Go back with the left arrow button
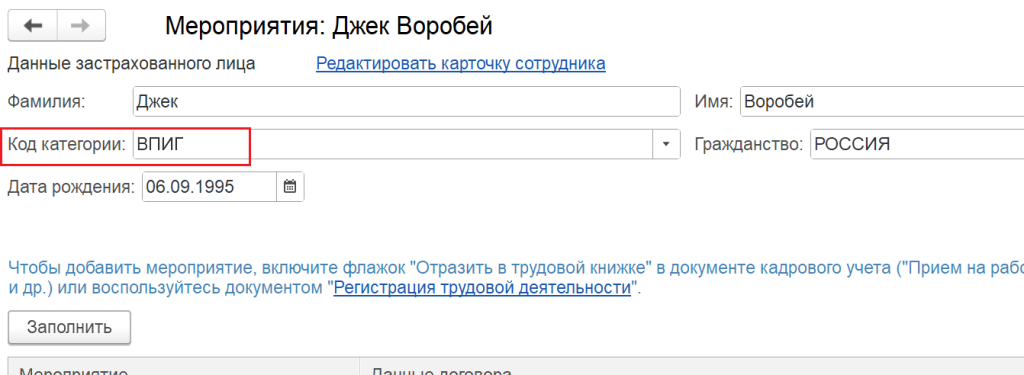Screen dimensions: 1024x375 [33, 25]
